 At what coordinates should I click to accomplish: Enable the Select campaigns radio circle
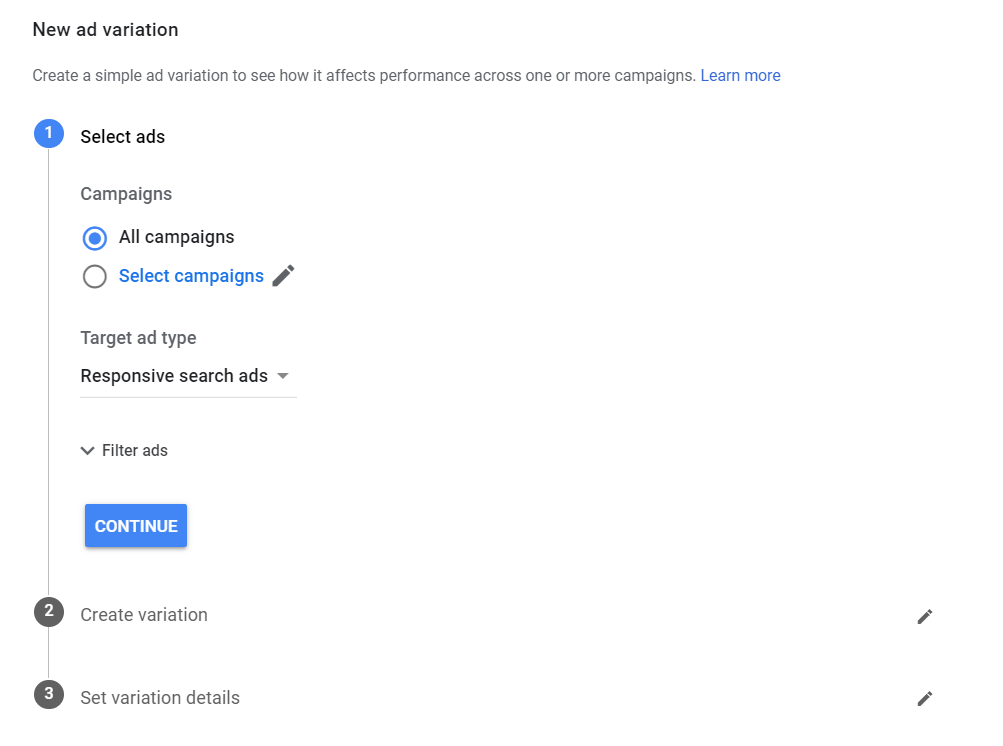[x=95, y=276]
